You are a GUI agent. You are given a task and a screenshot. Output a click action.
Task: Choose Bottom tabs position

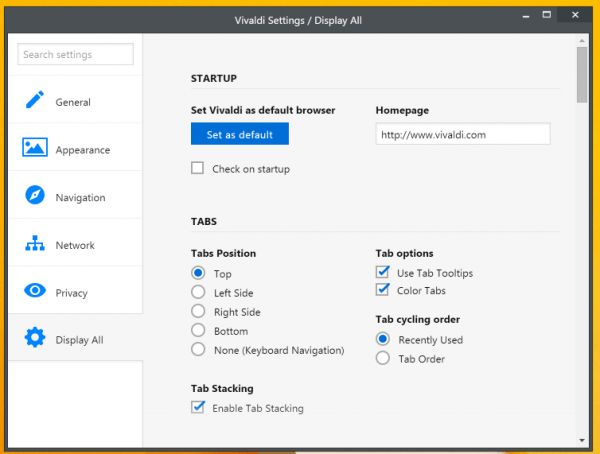(198, 331)
